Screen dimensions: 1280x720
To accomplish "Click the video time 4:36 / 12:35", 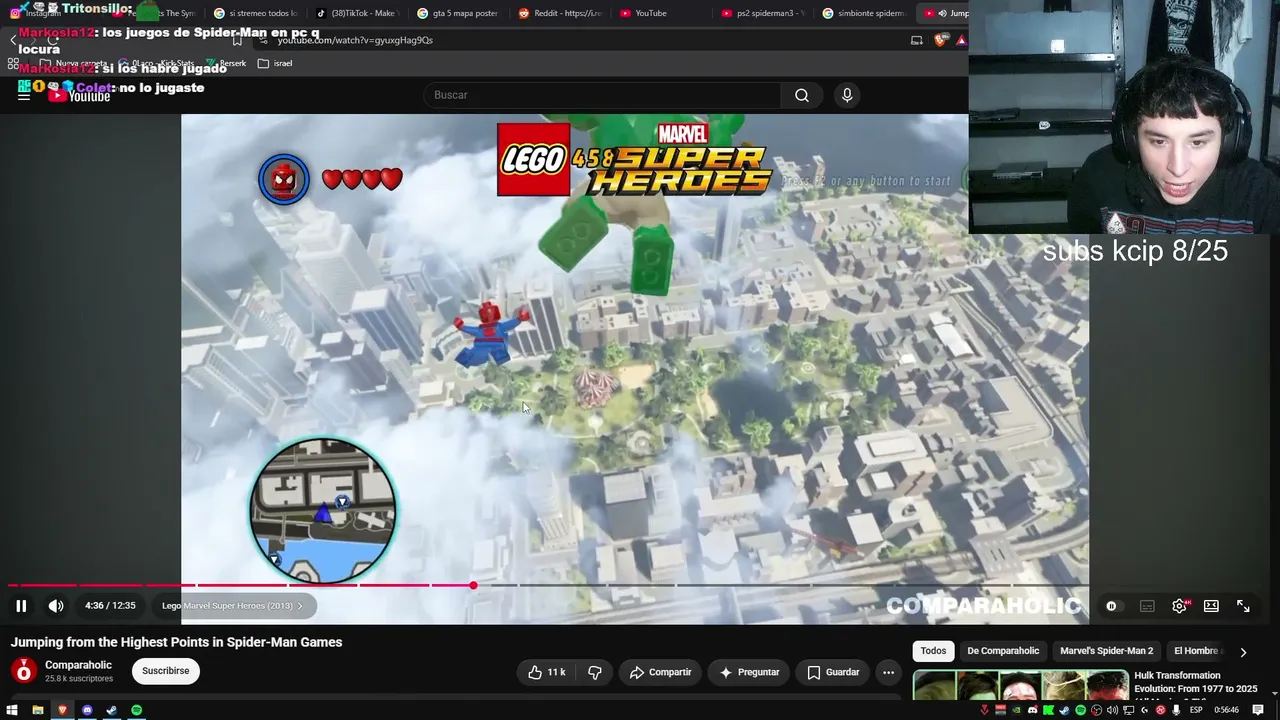I will (x=110, y=606).
